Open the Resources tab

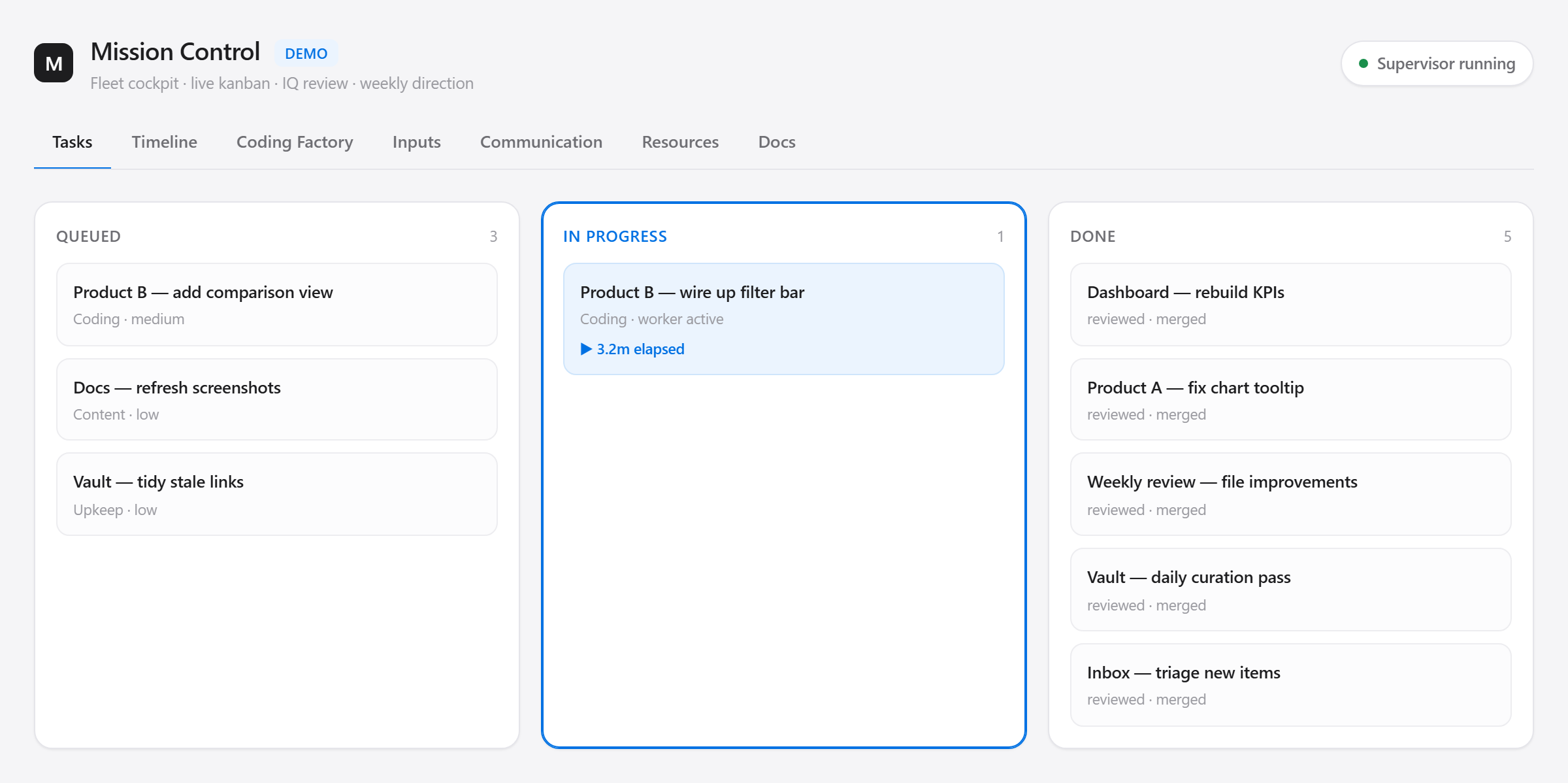680,142
